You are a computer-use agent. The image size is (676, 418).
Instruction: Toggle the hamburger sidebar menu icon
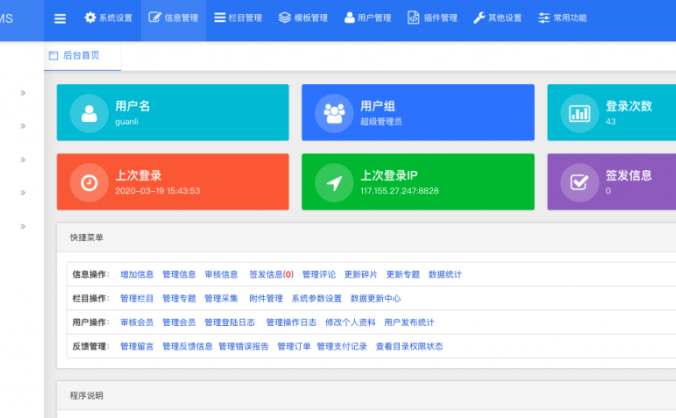click(60, 19)
